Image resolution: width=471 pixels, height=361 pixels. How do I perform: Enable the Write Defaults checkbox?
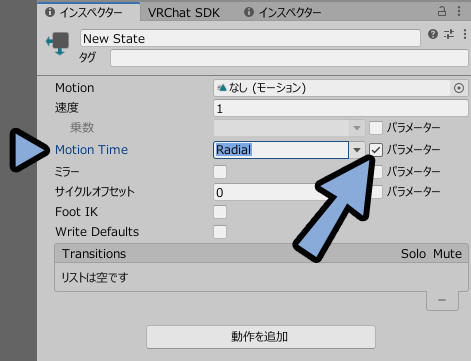(220, 232)
